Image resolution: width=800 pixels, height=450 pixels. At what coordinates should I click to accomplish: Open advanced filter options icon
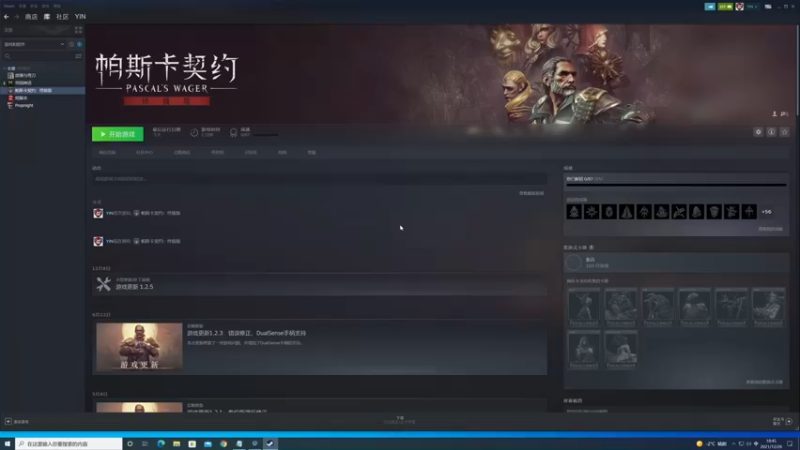(78, 56)
